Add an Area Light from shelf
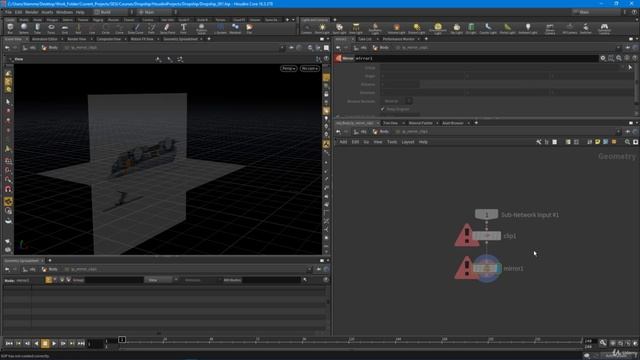The image size is (640, 360). coord(356,28)
